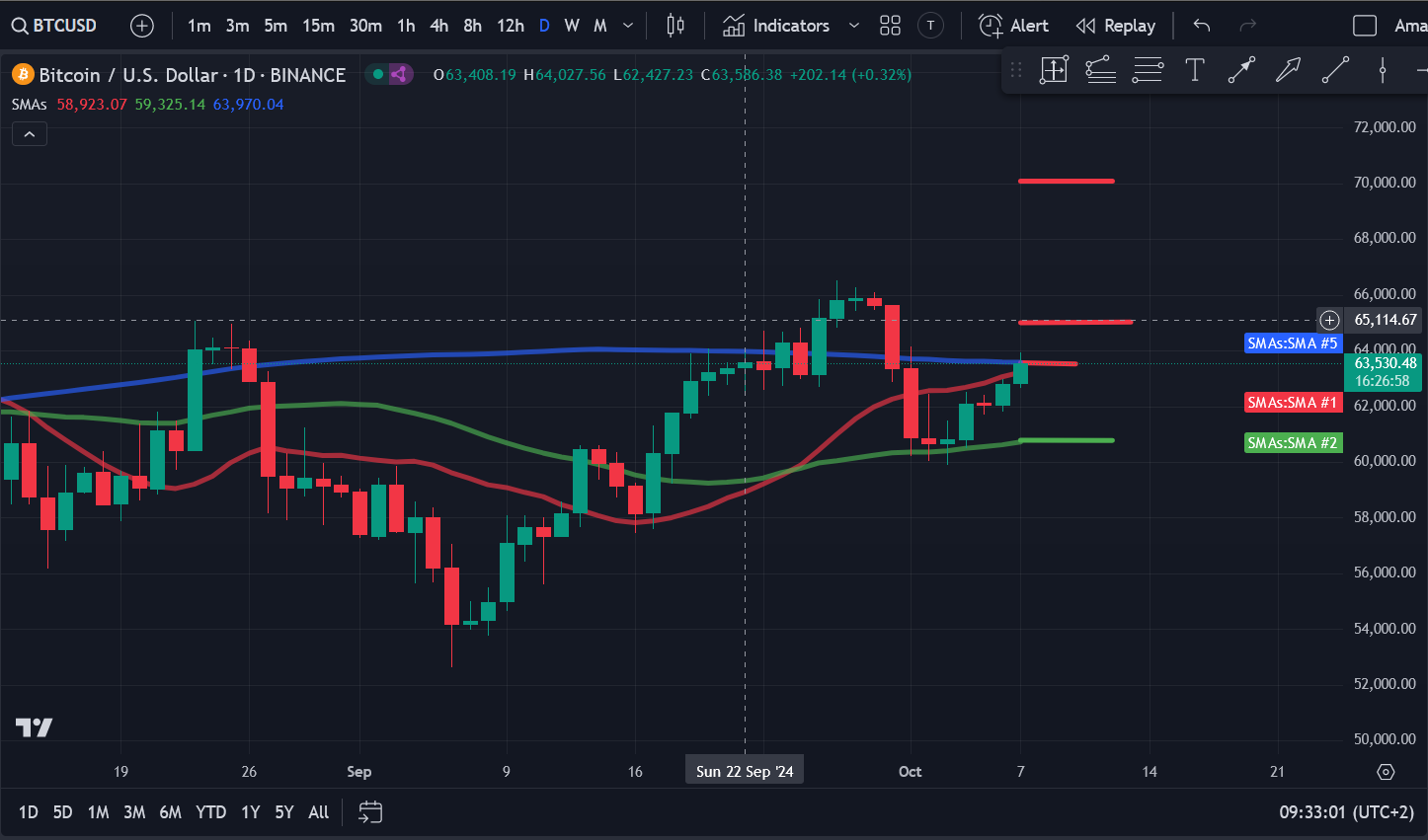The image size is (1428, 840).
Task: Start bar Replay mode
Action: coord(1115,26)
